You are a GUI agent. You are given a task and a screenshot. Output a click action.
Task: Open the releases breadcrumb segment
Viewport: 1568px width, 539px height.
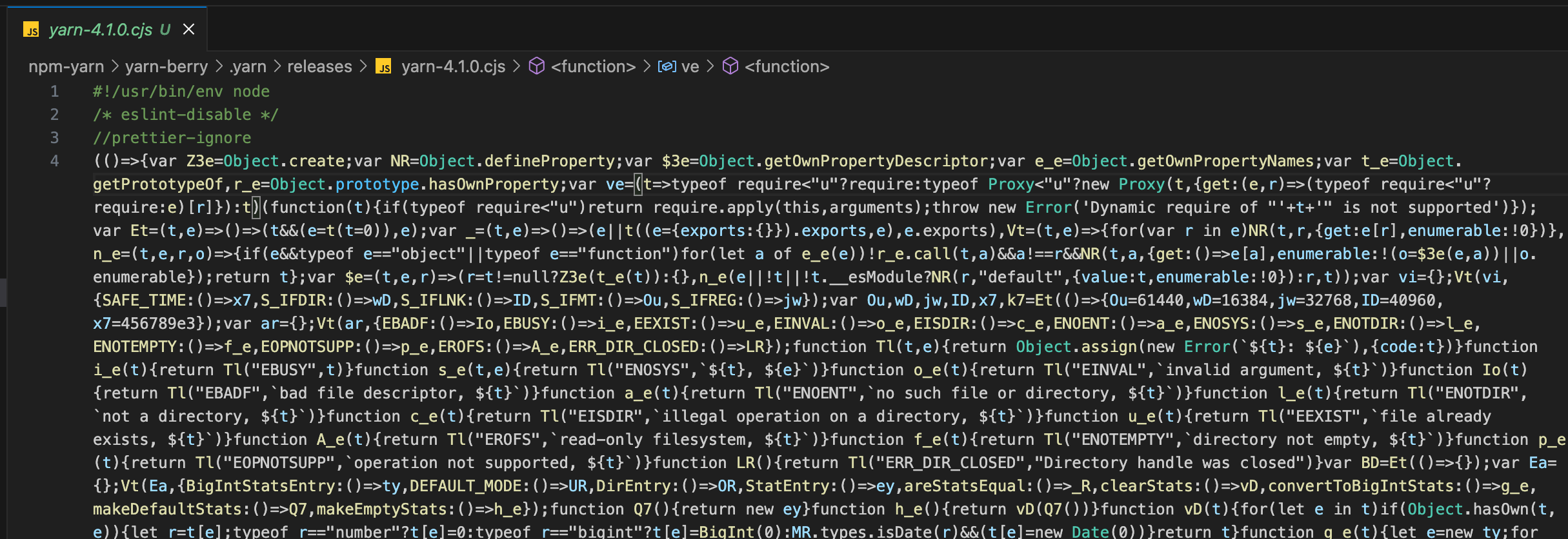319,66
